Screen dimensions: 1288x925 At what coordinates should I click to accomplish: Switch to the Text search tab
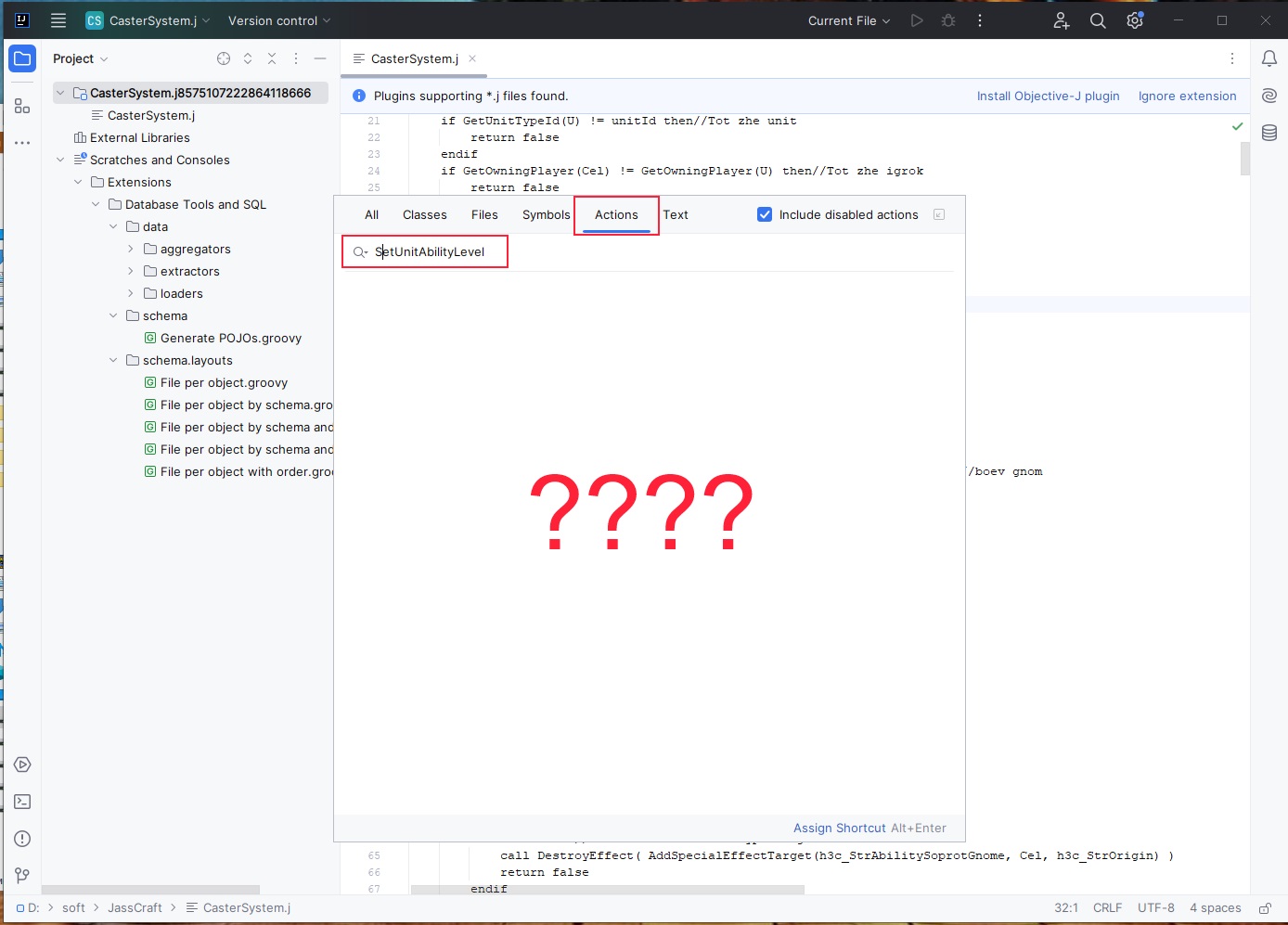pos(676,214)
